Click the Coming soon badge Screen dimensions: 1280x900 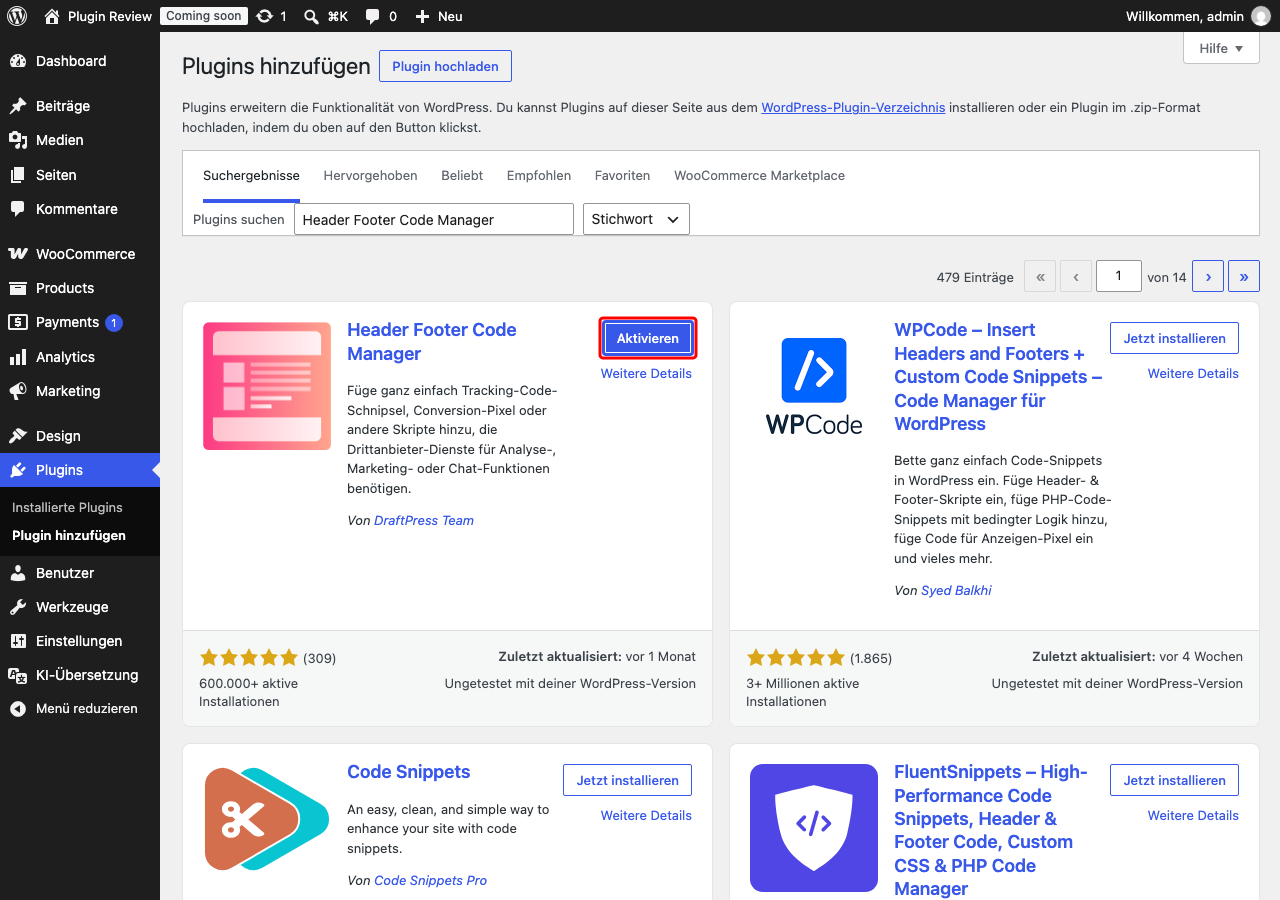pyautogui.click(x=203, y=16)
